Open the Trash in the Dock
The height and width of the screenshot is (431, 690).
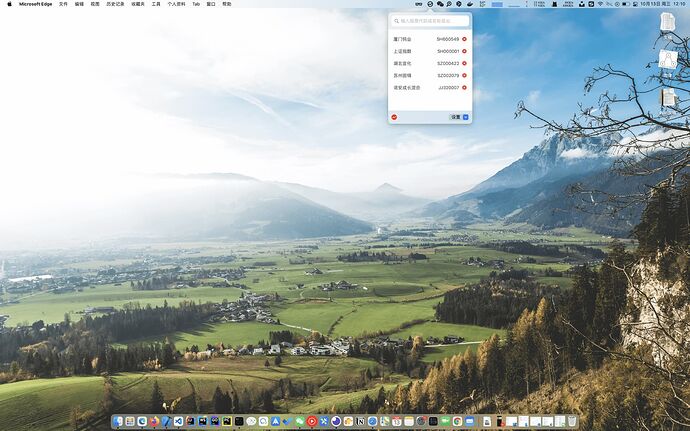coord(572,421)
